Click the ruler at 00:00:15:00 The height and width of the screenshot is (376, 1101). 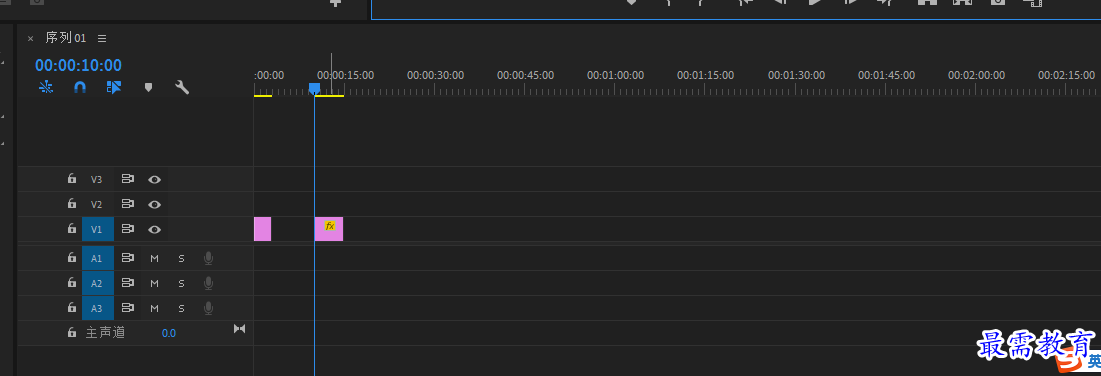[345, 75]
